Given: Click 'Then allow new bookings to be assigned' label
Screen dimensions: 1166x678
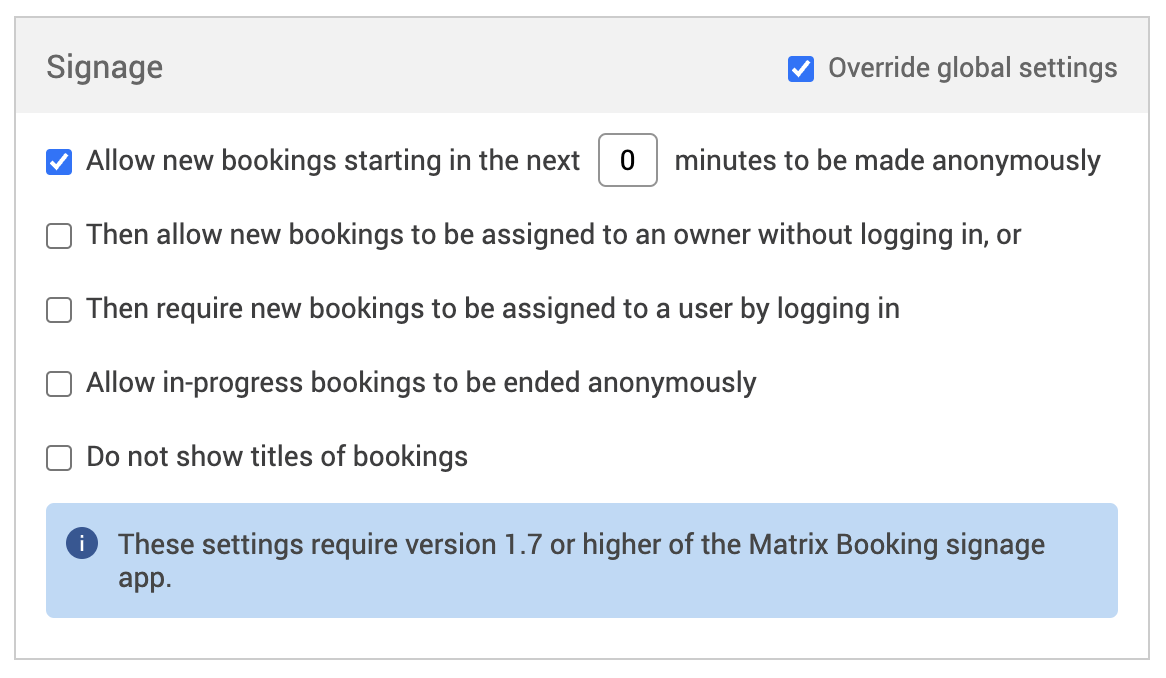Looking at the screenshot, I should (x=553, y=235).
